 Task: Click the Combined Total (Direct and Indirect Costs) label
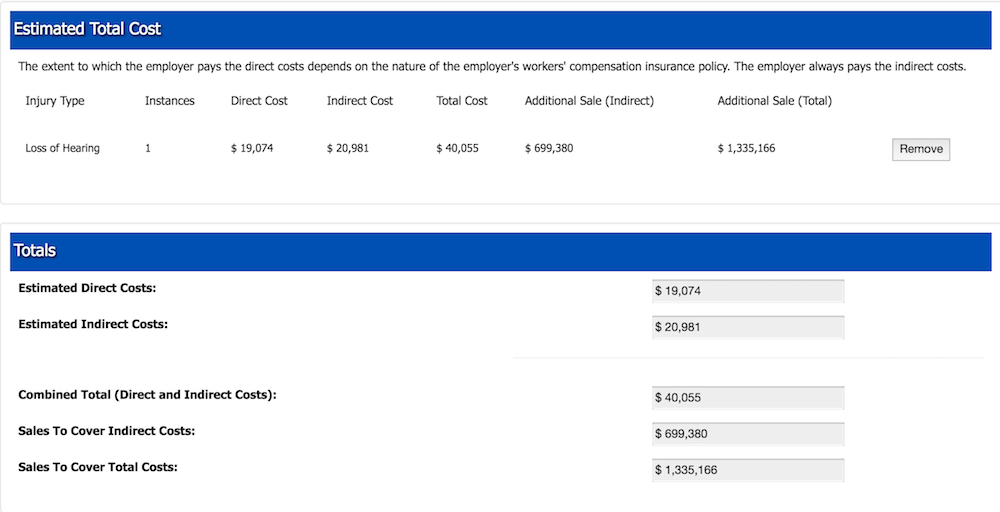pyautogui.click(x=147, y=395)
